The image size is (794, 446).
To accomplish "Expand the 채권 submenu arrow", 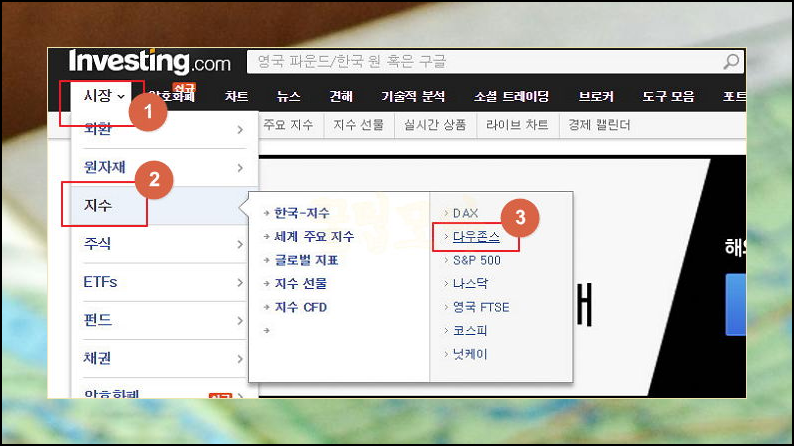I will pos(240,359).
